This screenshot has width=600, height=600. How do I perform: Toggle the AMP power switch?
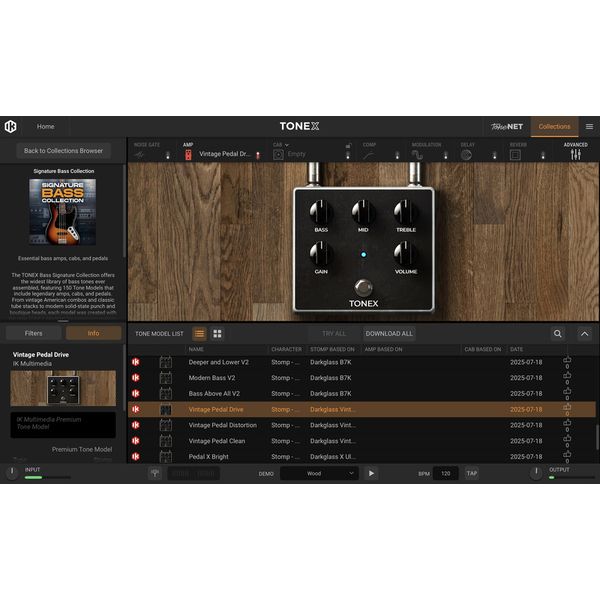(188, 154)
